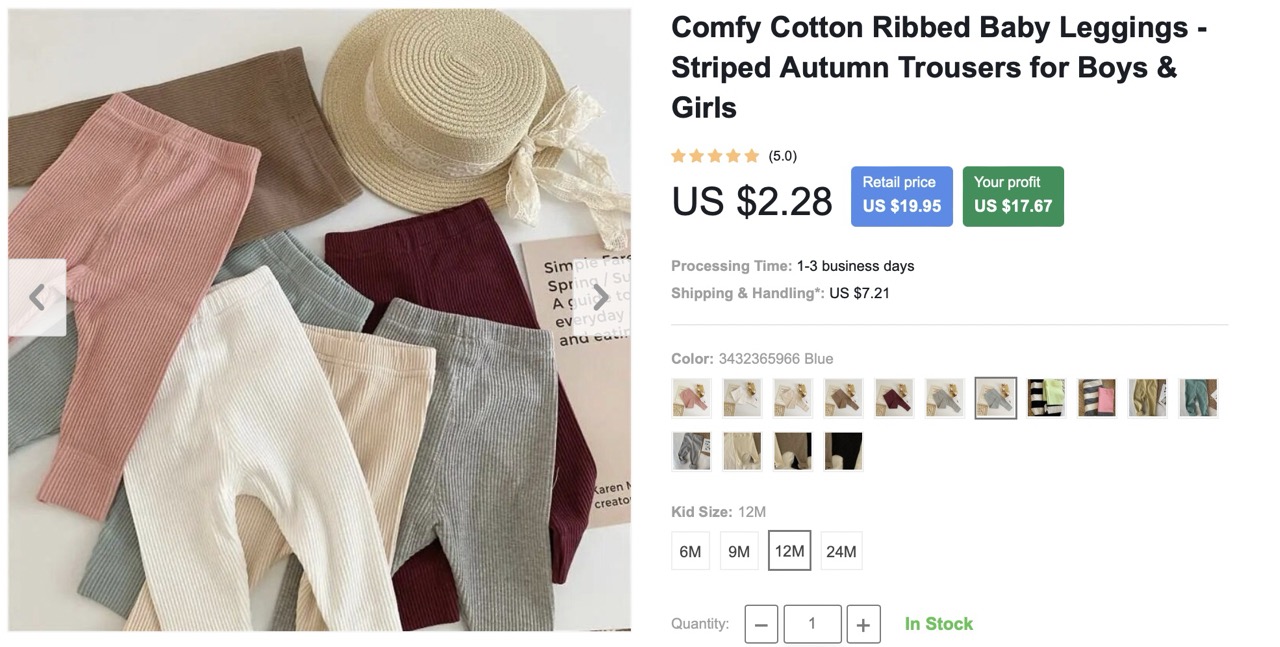Click the Retail price US $19.95 badge
Viewport: 1280px width, 647px height.
tap(902, 196)
